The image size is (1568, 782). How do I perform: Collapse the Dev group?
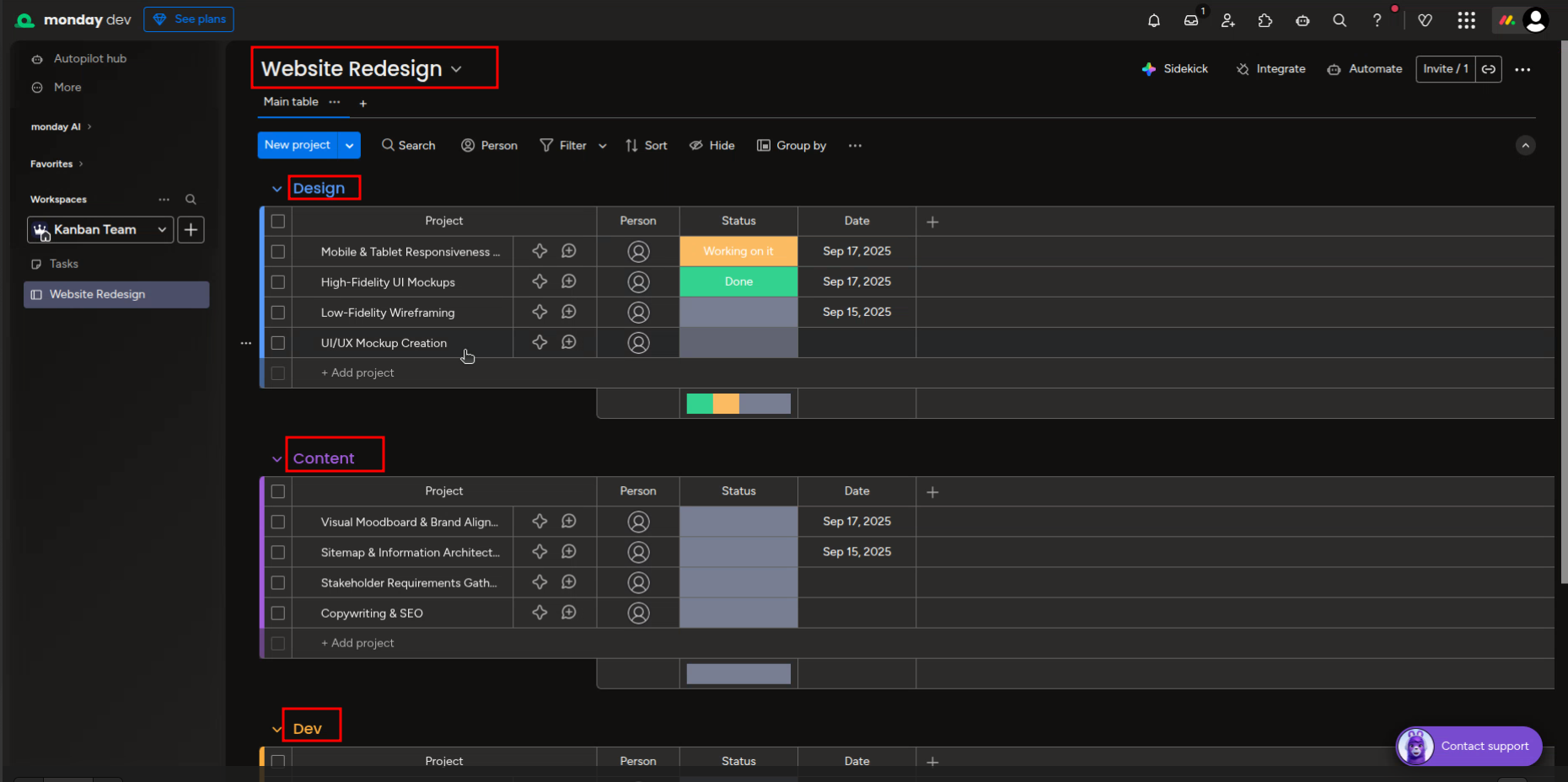(x=277, y=729)
